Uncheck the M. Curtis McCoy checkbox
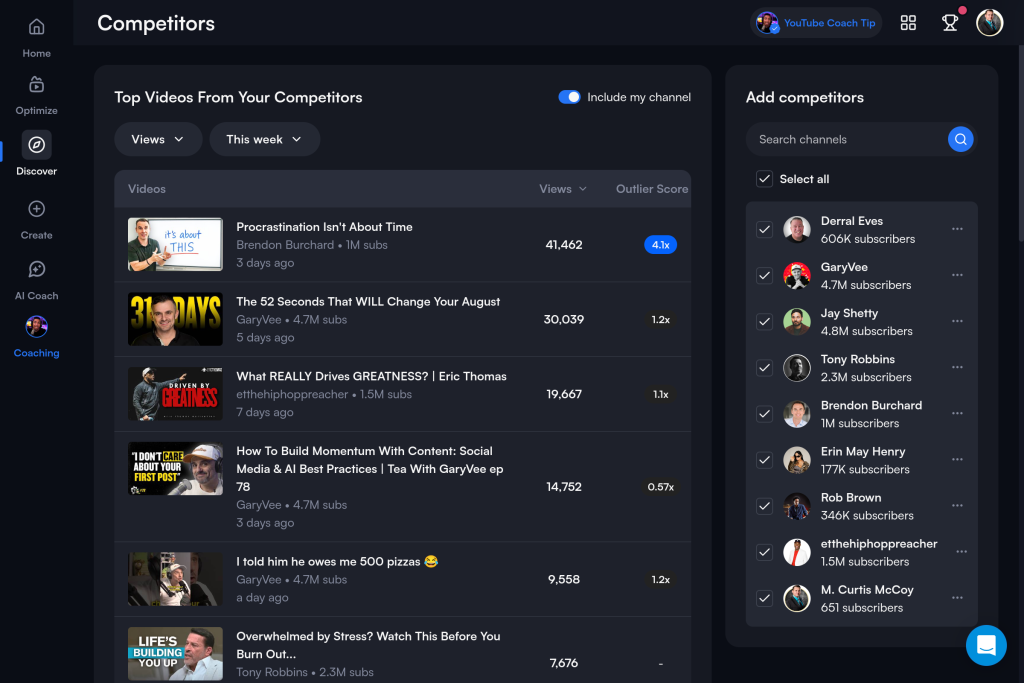The width and height of the screenshot is (1024, 683). click(x=764, y=599)
